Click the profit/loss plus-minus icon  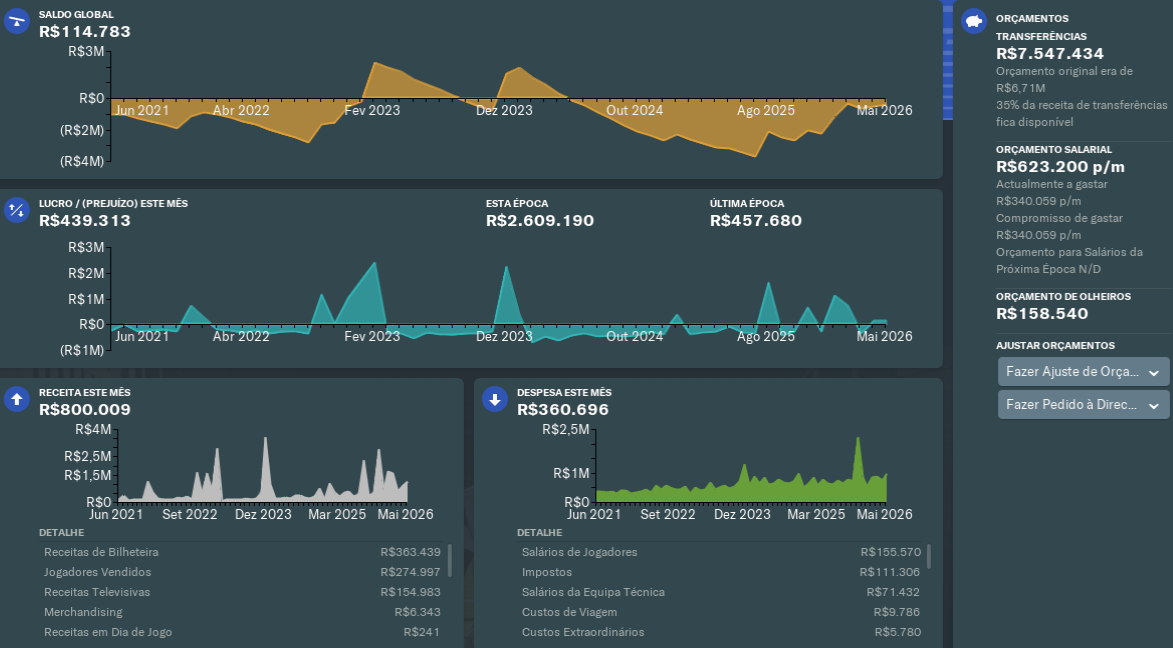(16, 210)
